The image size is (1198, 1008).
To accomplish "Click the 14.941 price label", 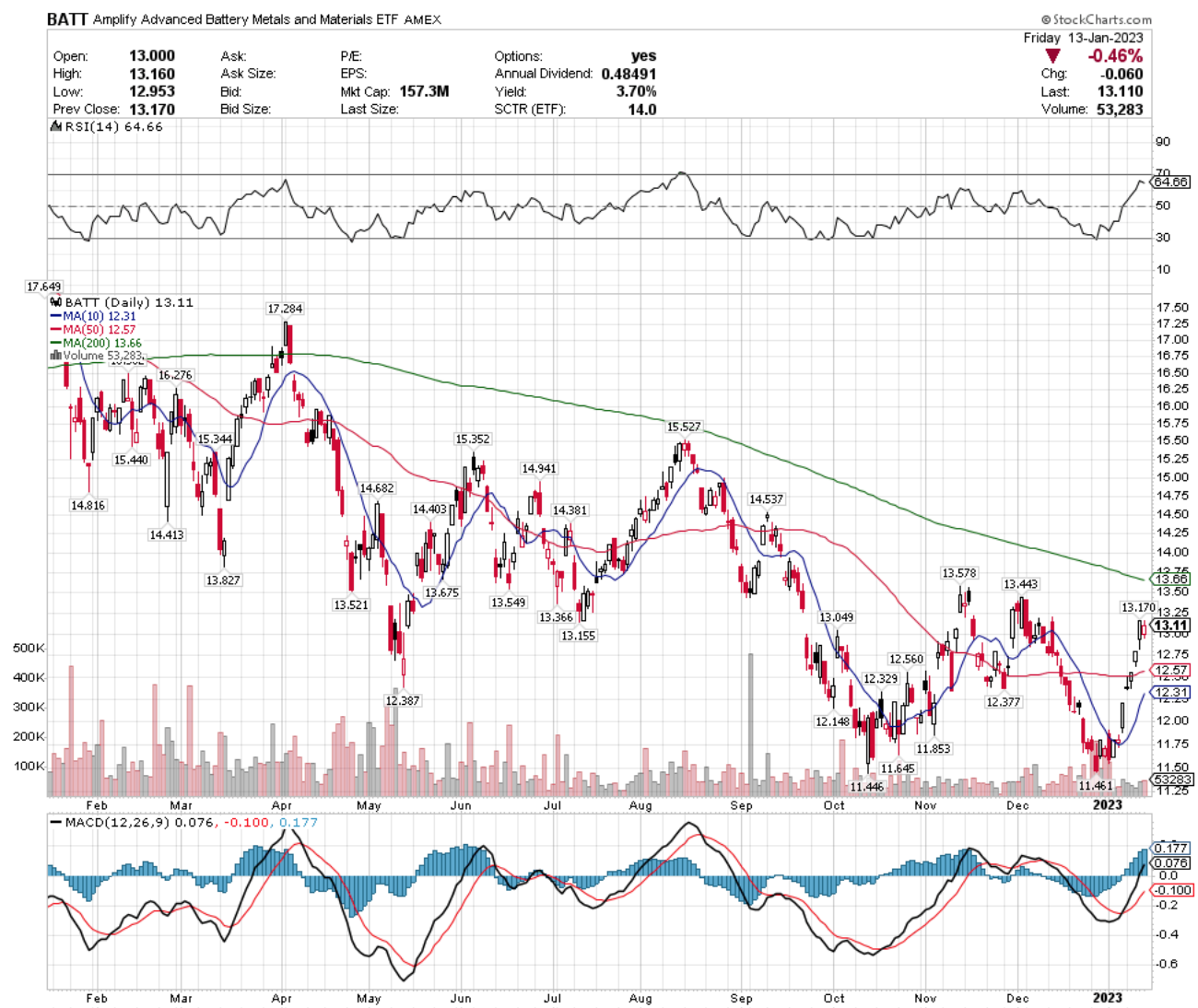I will tap(539, 469).
